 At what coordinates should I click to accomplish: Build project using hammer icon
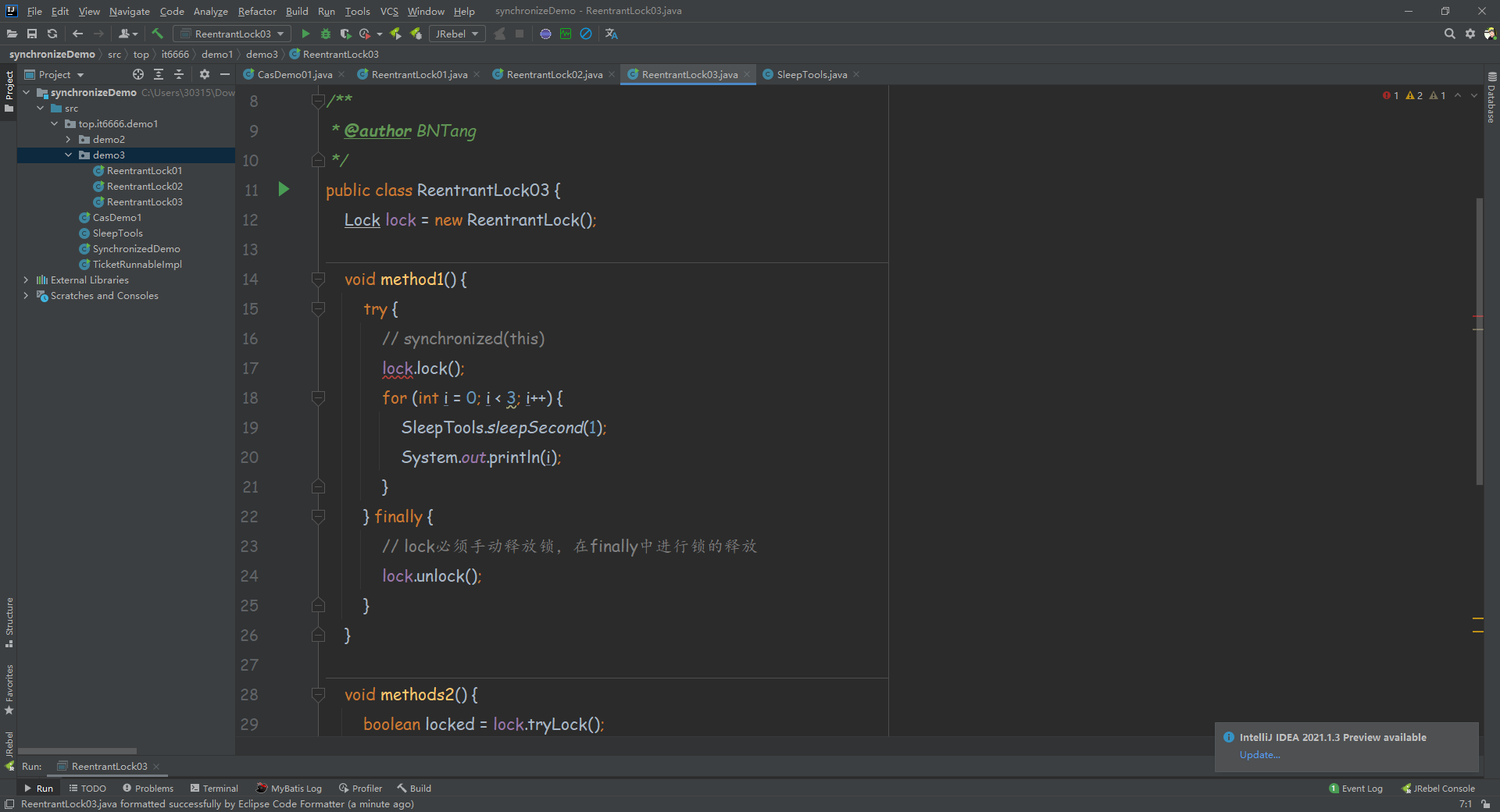pos(157,34)
